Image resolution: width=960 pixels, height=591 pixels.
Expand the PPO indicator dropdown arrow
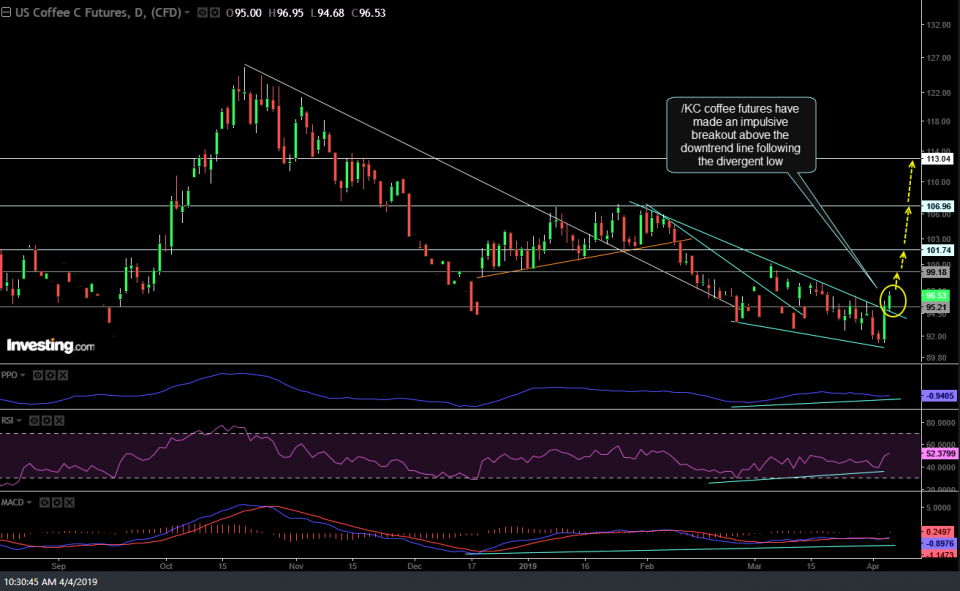click(x=25, y=375)
